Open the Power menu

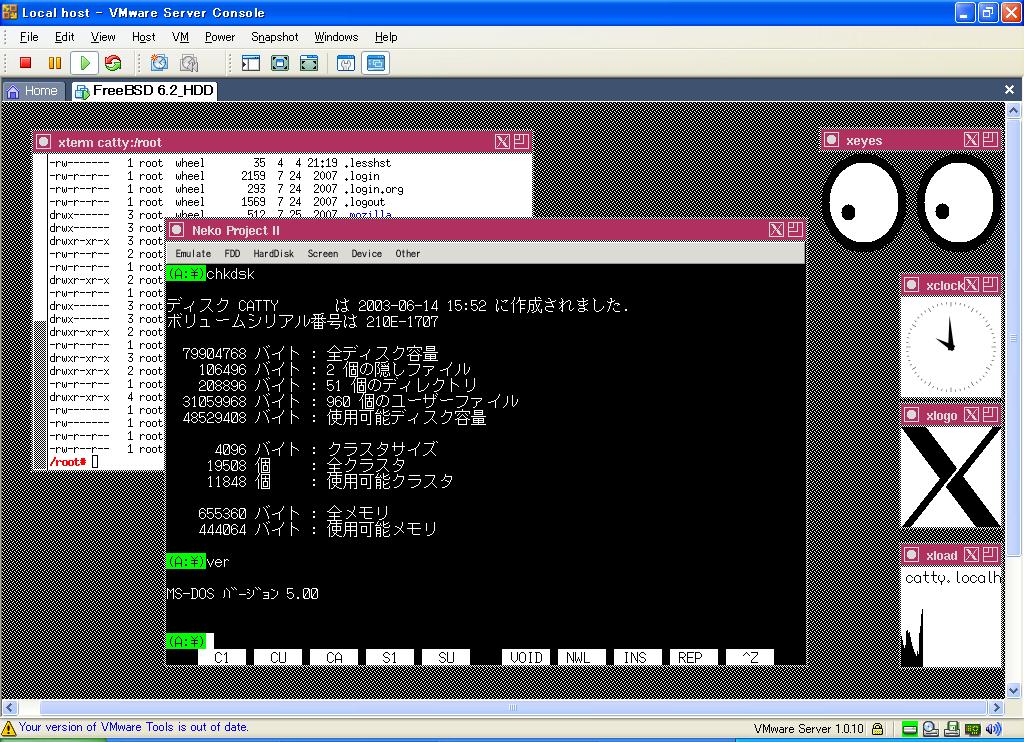pos(219,37)
